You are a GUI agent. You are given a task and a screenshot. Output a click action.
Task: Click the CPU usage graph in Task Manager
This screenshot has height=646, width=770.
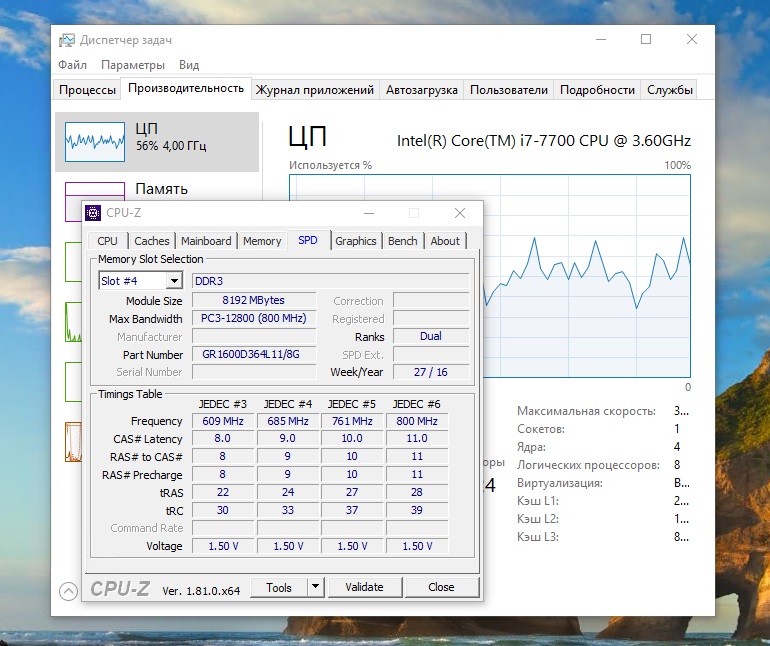pyautogui.click(x=587, y=276)
